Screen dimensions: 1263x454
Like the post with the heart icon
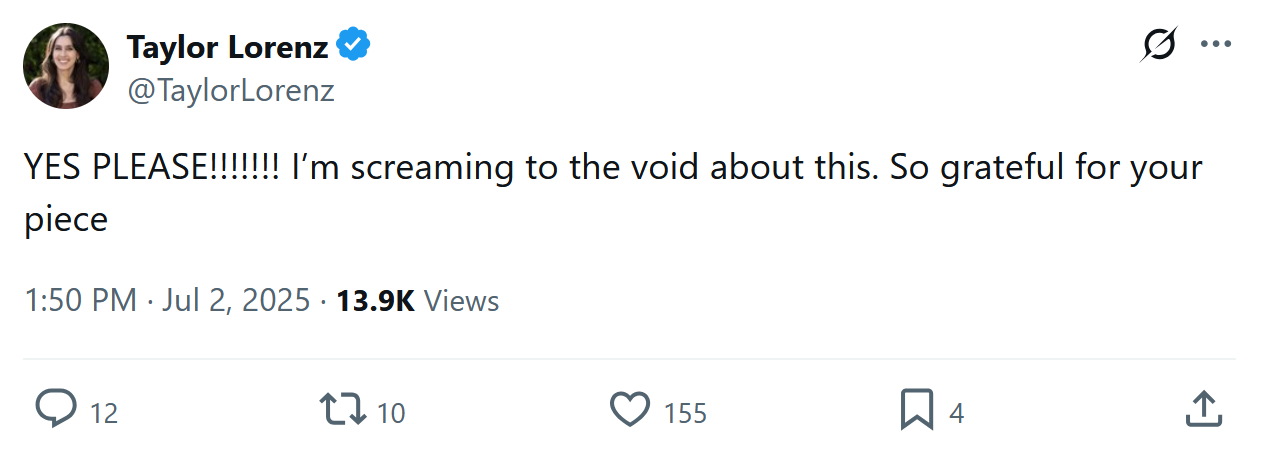tap(630, 410)
